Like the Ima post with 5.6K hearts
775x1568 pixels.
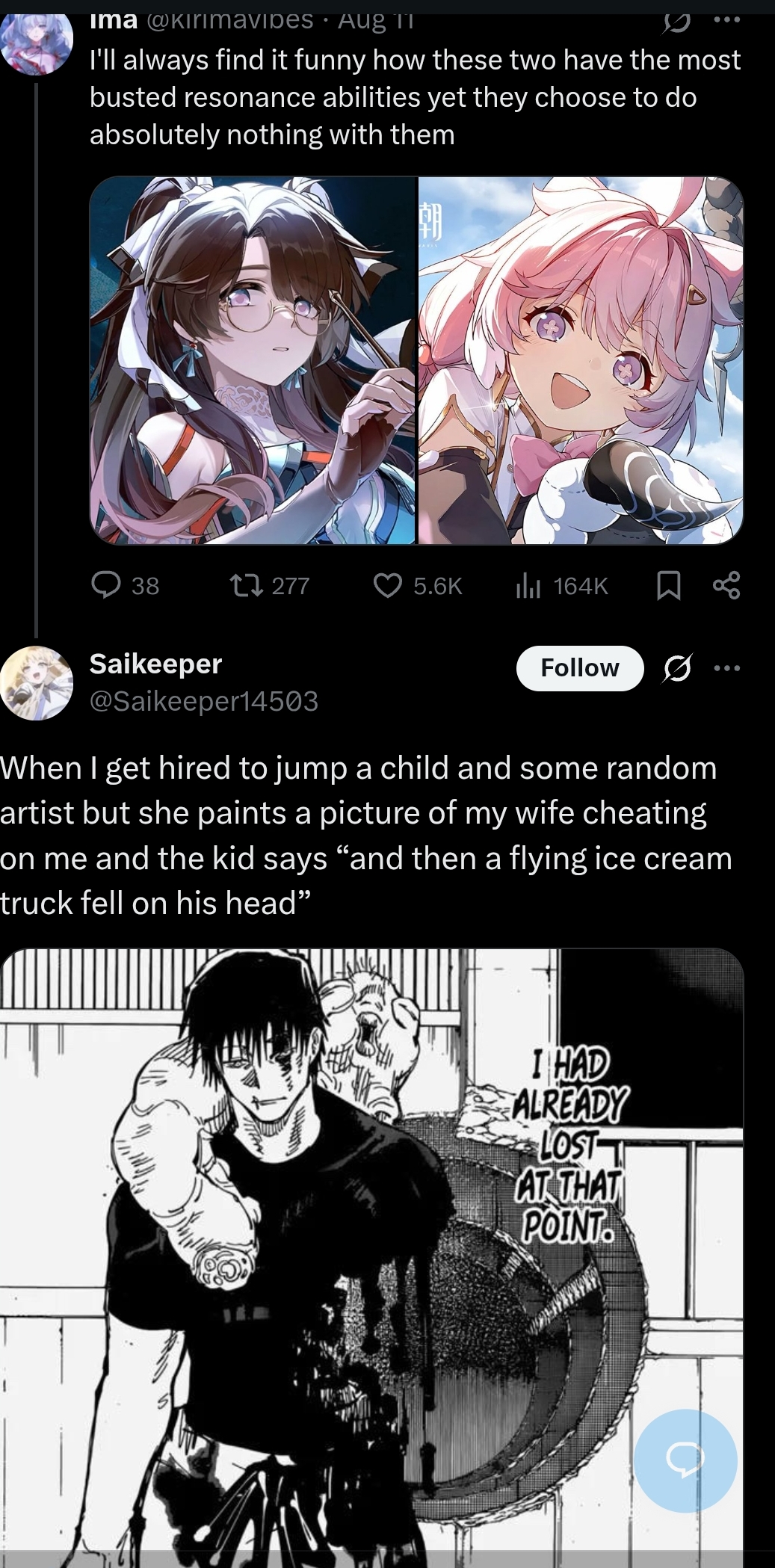coord(418,585)
